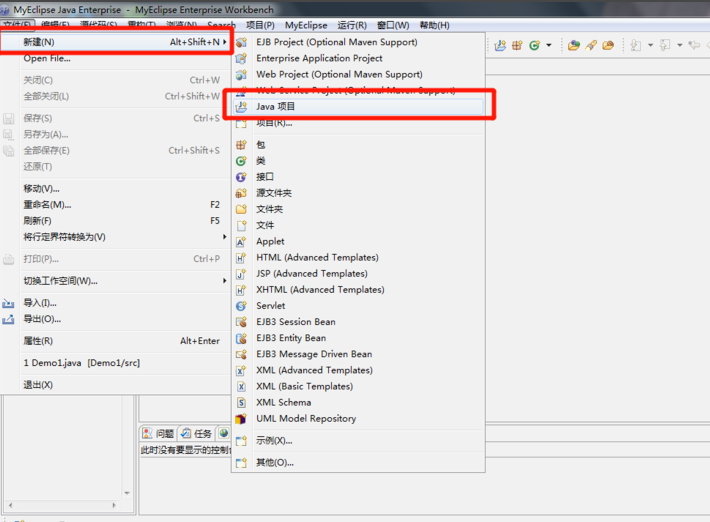This screenshot has height=522, width=710.
Task: Click the XML Schema icon
Action: coord(241,402)
